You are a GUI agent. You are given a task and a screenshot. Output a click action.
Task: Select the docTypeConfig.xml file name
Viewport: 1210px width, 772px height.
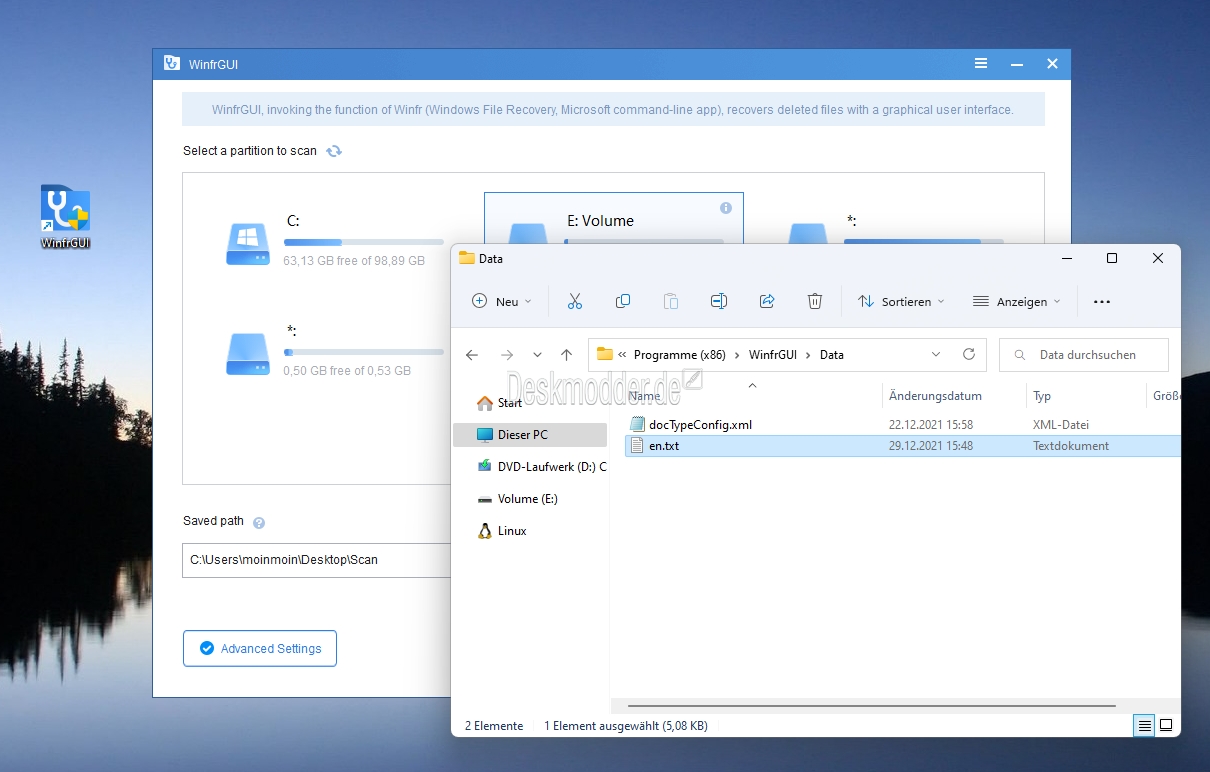(x=700, y=425)
